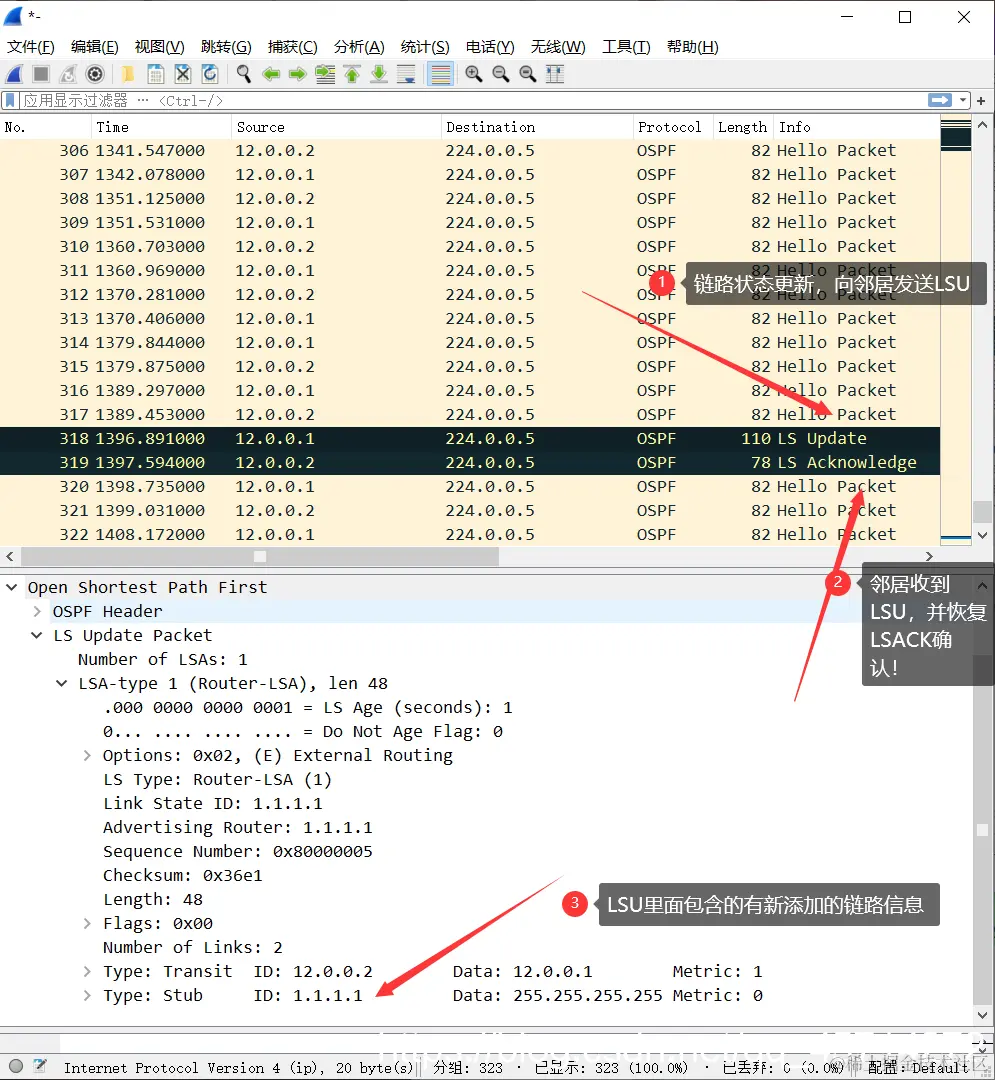Expand the Type Stub link entry
This screenshot has width=995, height=1080.
(87, 996)
